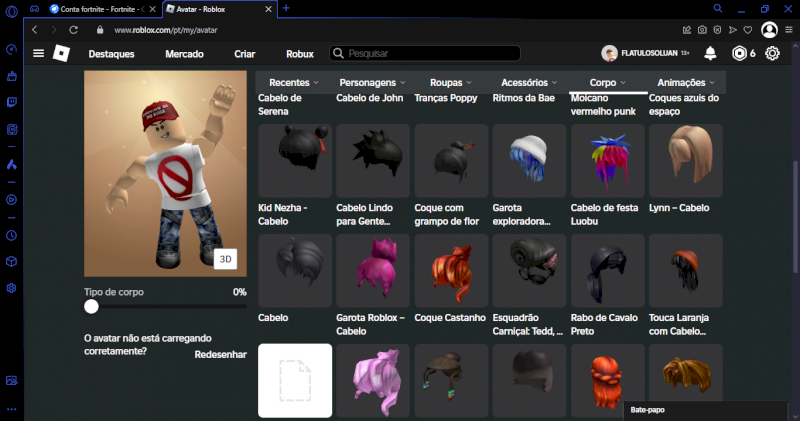
Task: Click the Tipo de corpo slider handle
Action: coord(92,308)
